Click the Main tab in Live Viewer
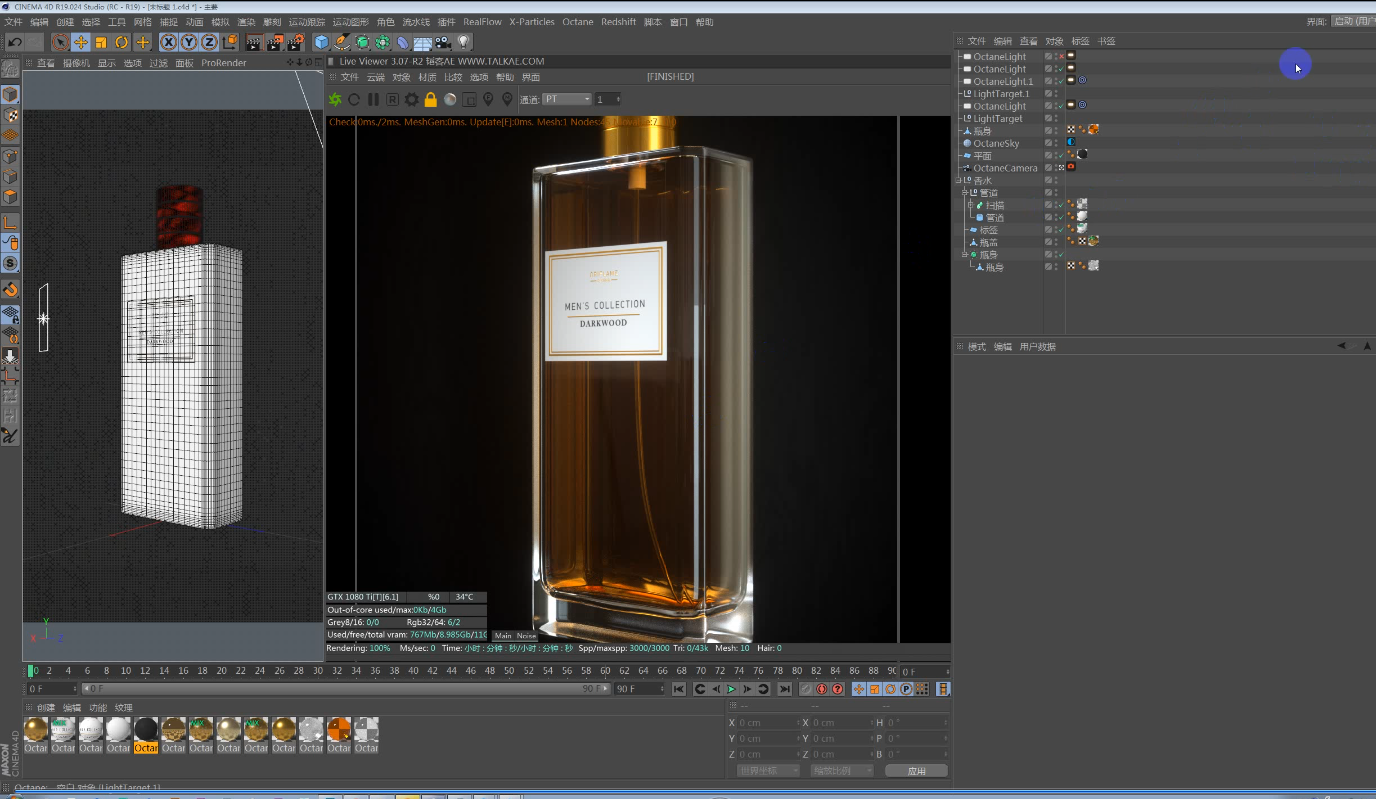The image size is (1376, 799). pos(503,636)
